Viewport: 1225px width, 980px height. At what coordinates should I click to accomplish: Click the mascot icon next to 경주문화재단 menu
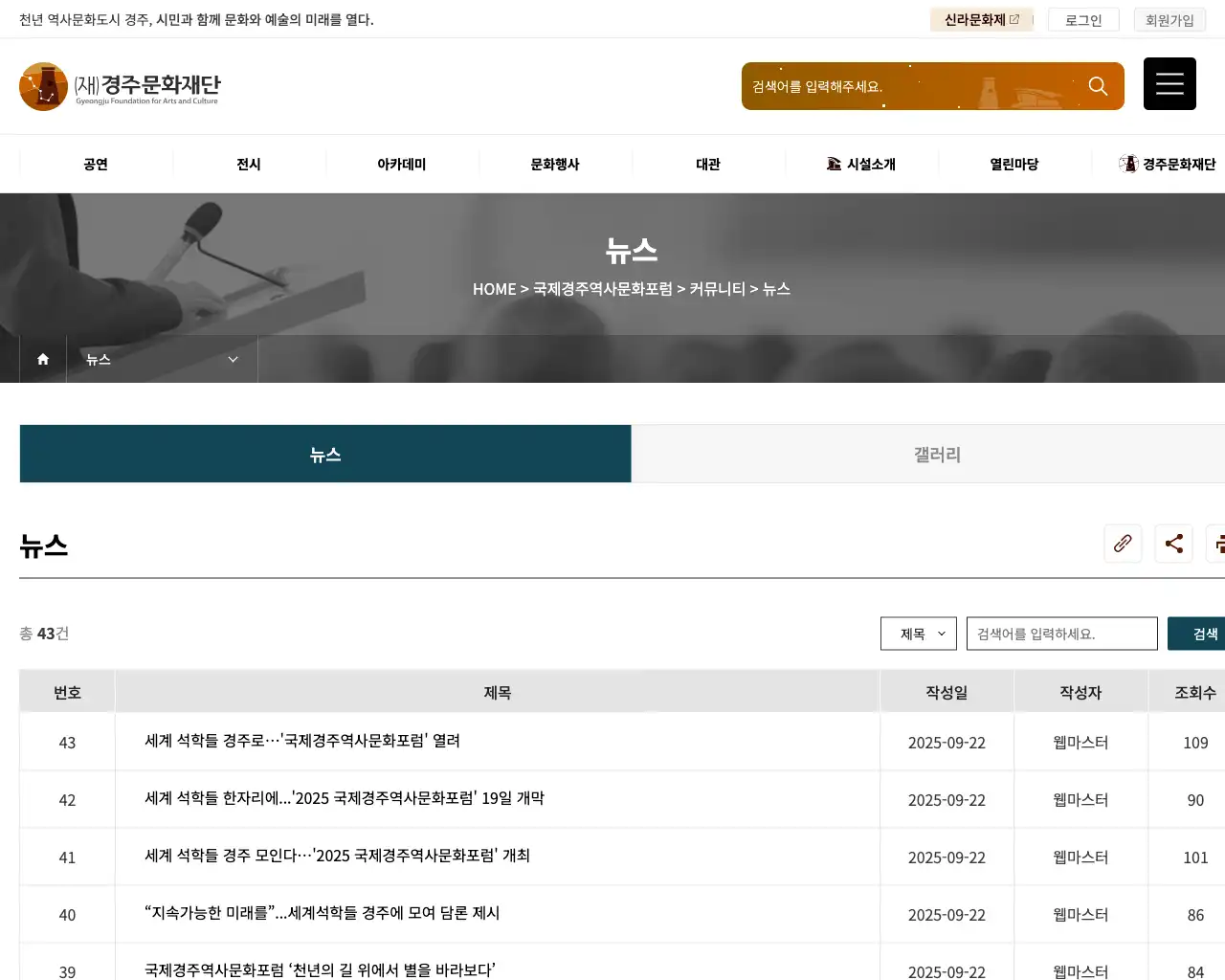1125,163
